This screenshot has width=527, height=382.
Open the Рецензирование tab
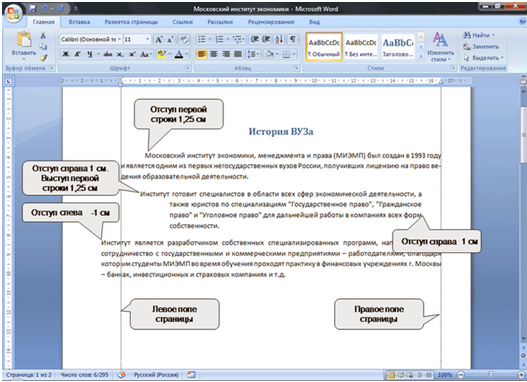271,22
